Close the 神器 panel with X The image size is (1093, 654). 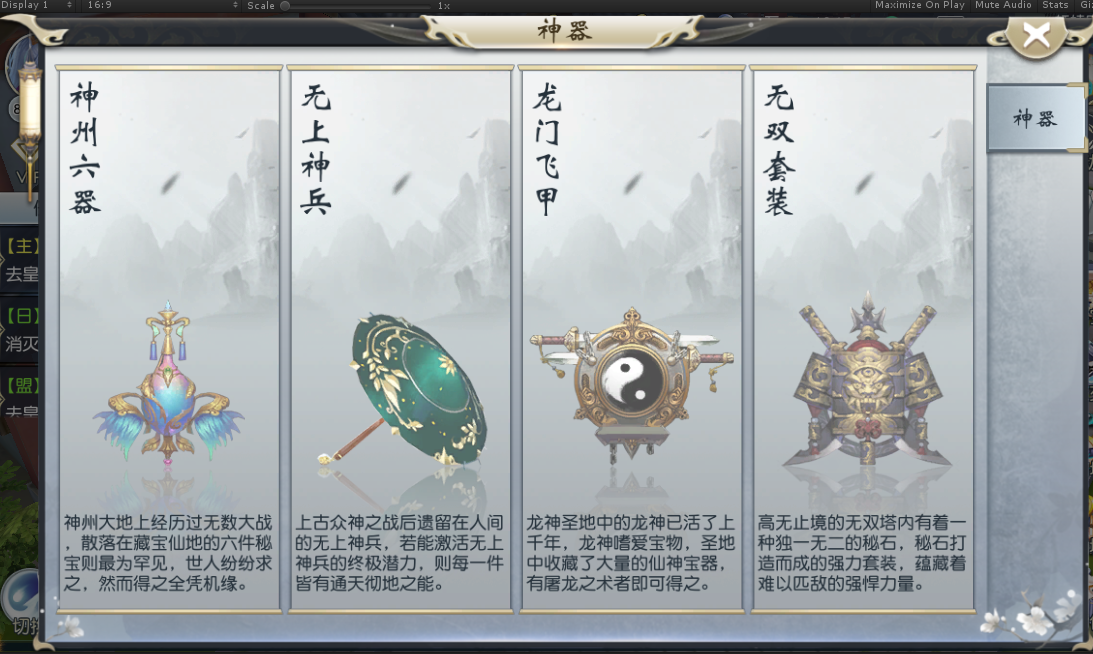click(1037, 34)
